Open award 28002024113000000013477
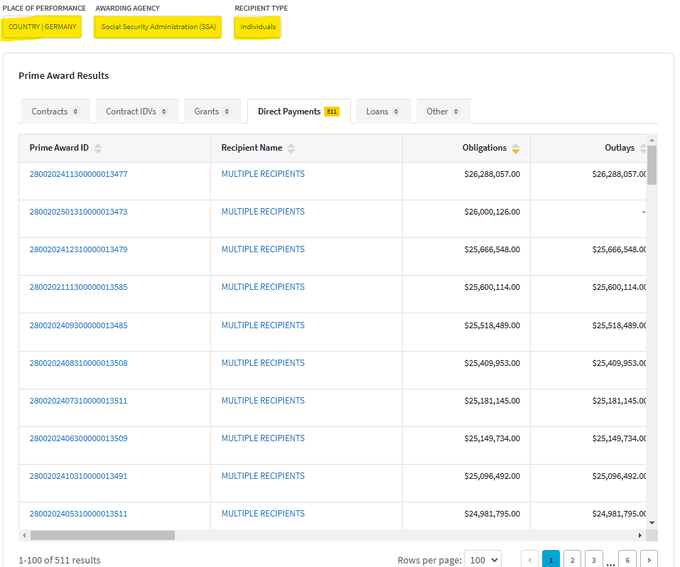The height and width of the screenshot is (567, 680). [78, 174]
